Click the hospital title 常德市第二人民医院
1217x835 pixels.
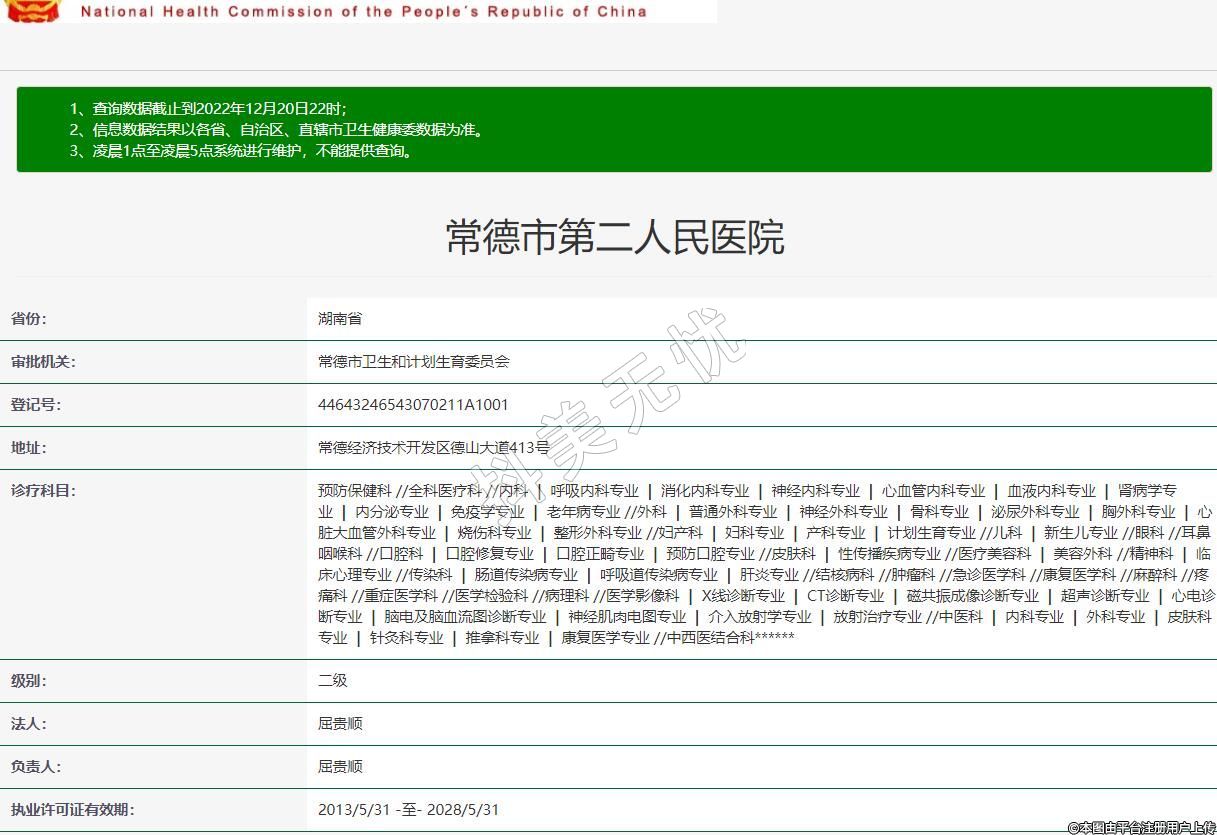click(x=614, y=238)
